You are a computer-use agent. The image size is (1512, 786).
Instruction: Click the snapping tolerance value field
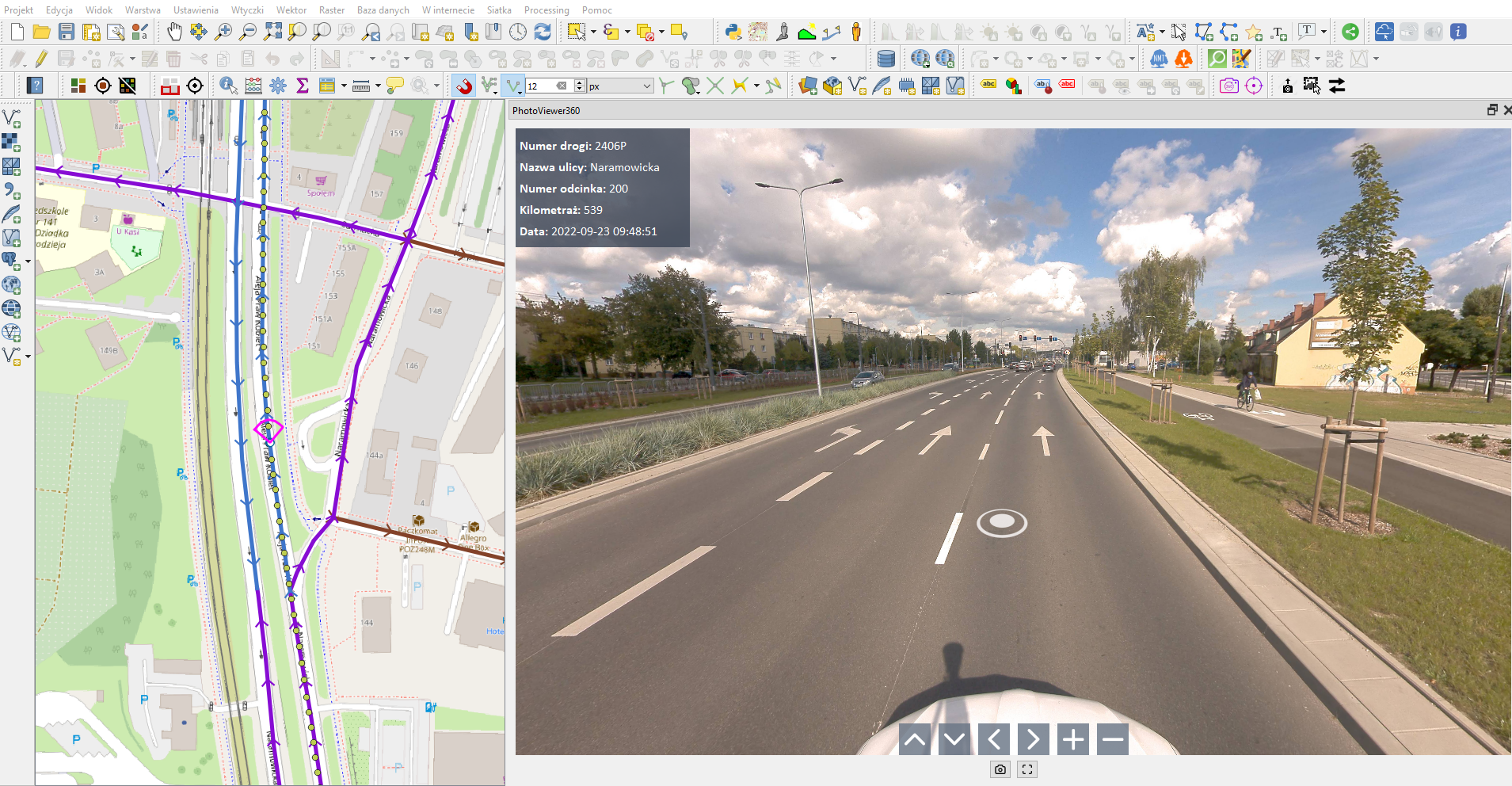click(541, 86)
